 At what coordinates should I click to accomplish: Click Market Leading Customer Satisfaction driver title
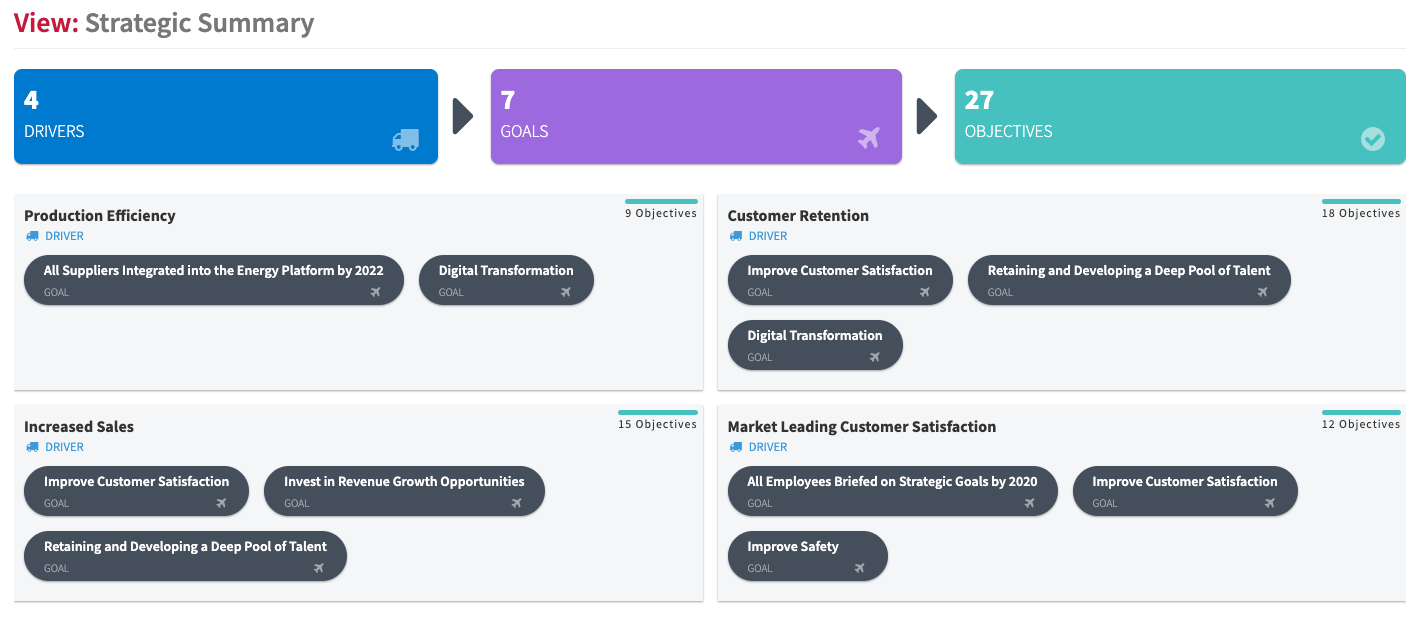[862, 427]
